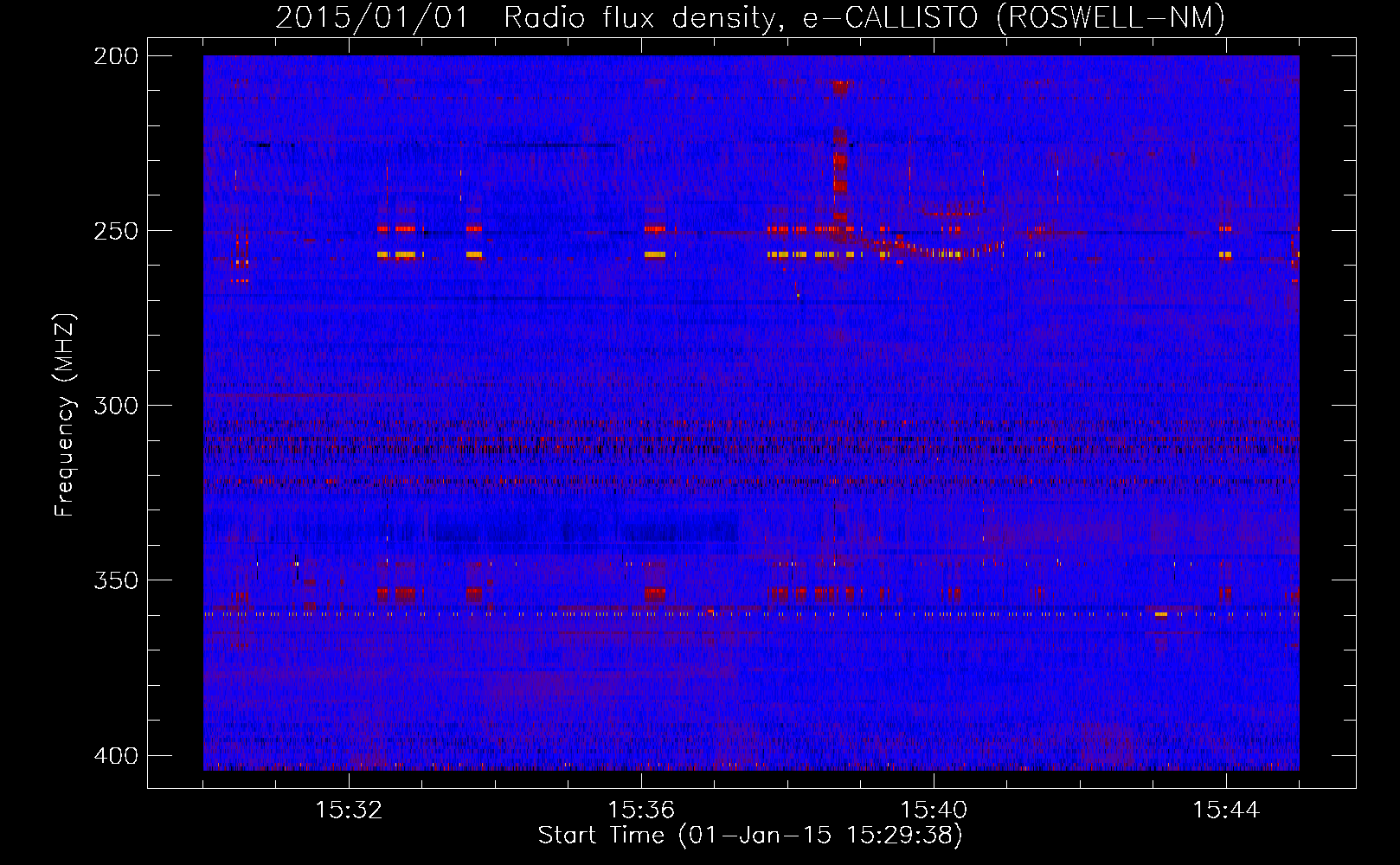The height and width of the screenshot is (865, 1400).
Task: Click the 250 frequency tick label
Action: [x=116, y=231]
